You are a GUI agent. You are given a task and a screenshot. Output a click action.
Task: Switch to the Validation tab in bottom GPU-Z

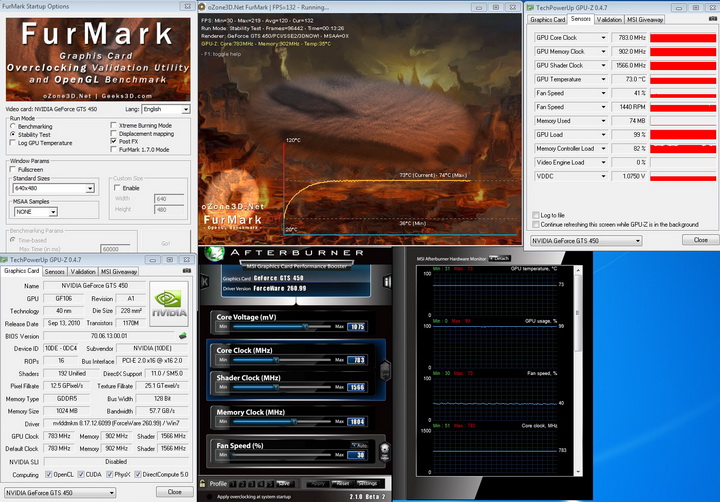83,271
